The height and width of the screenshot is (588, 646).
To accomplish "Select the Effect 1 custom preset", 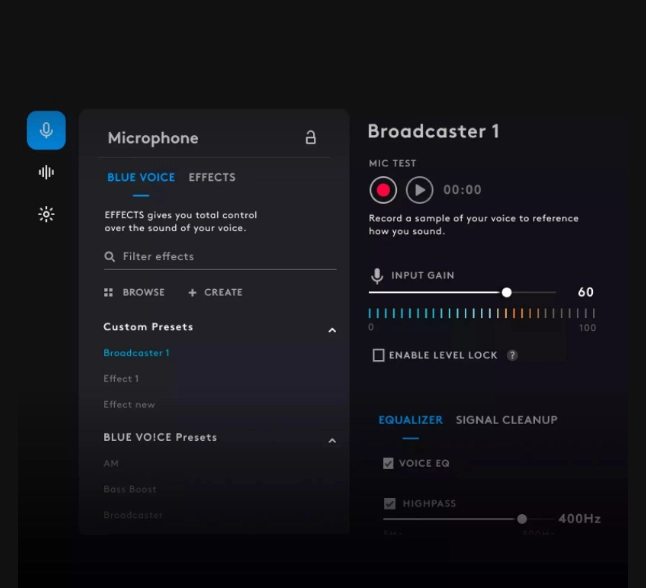I will coord(121,379).
